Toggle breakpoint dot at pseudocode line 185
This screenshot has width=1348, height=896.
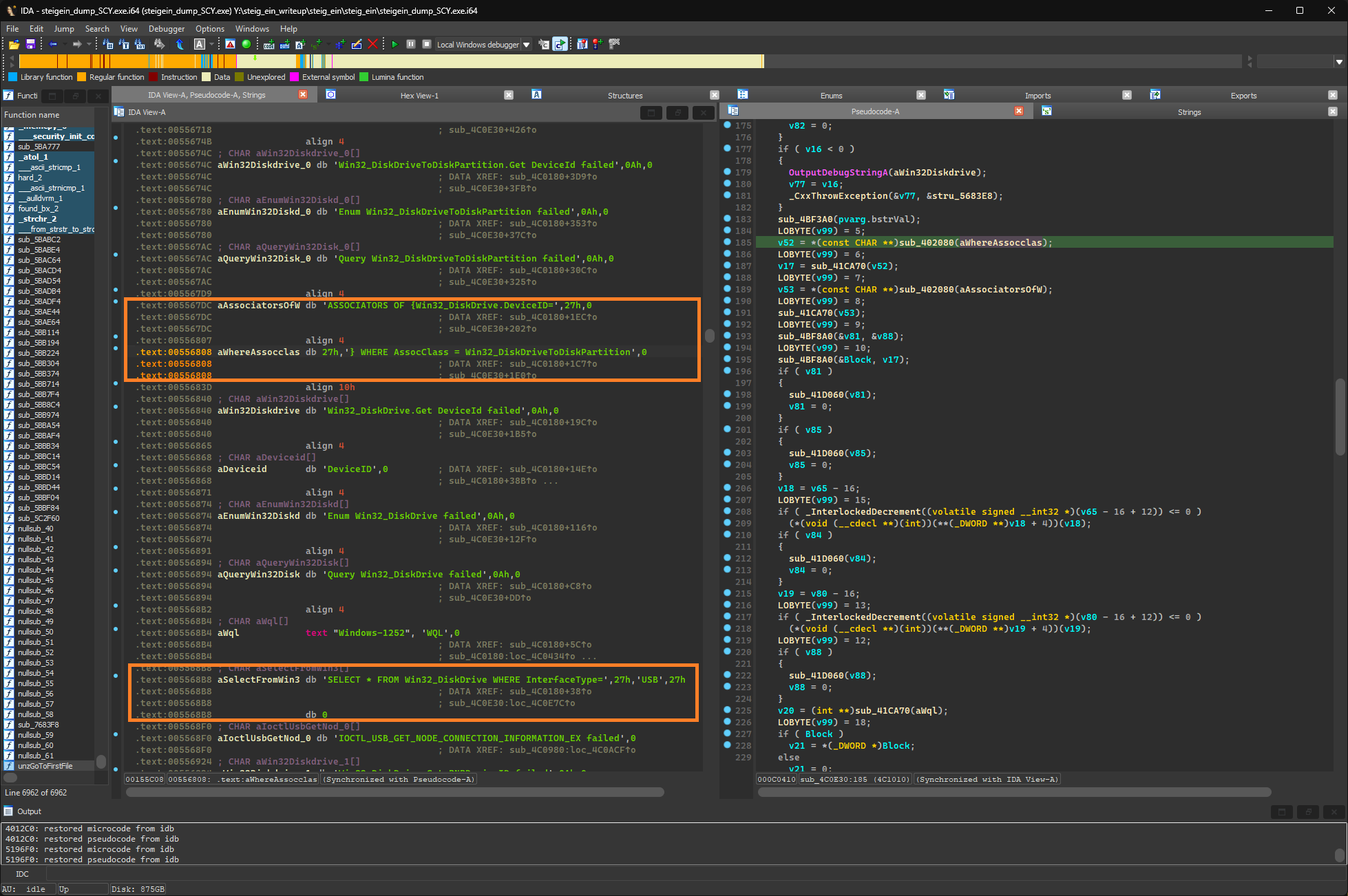tap(728, 242)
